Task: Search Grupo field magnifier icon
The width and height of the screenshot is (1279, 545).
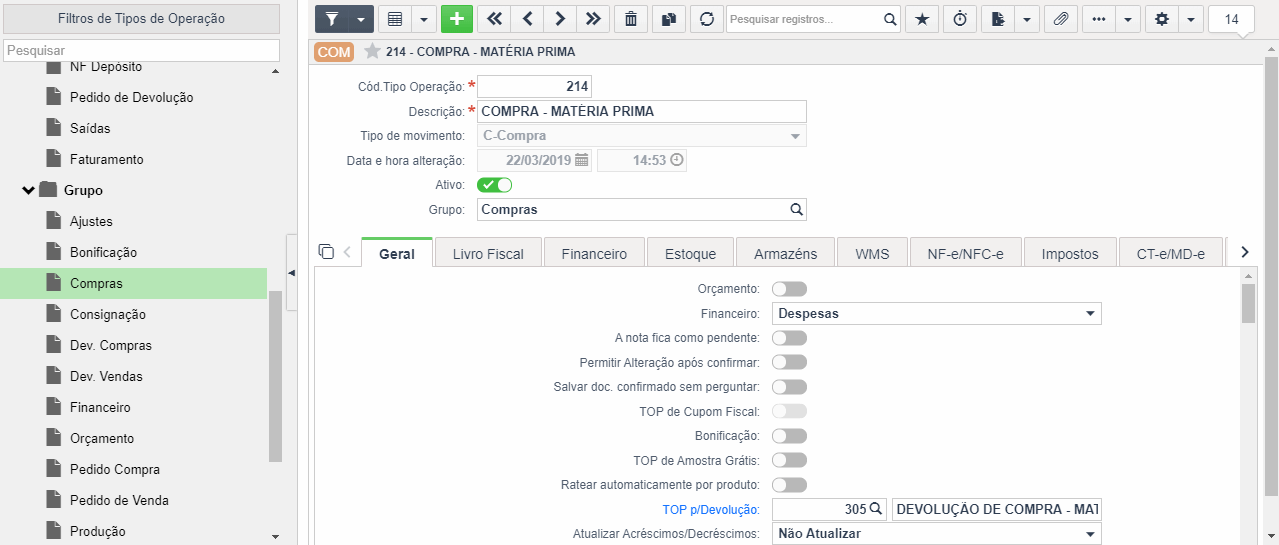Action: [x=796, y=210]
